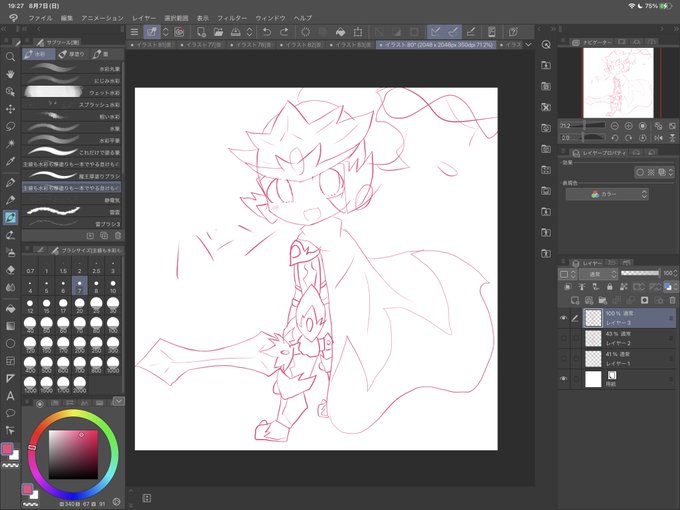The height and width of the screenshot is (510, 680).
Task: Create new raster layer in Layer panel
Action: click(x=575, y=300)
